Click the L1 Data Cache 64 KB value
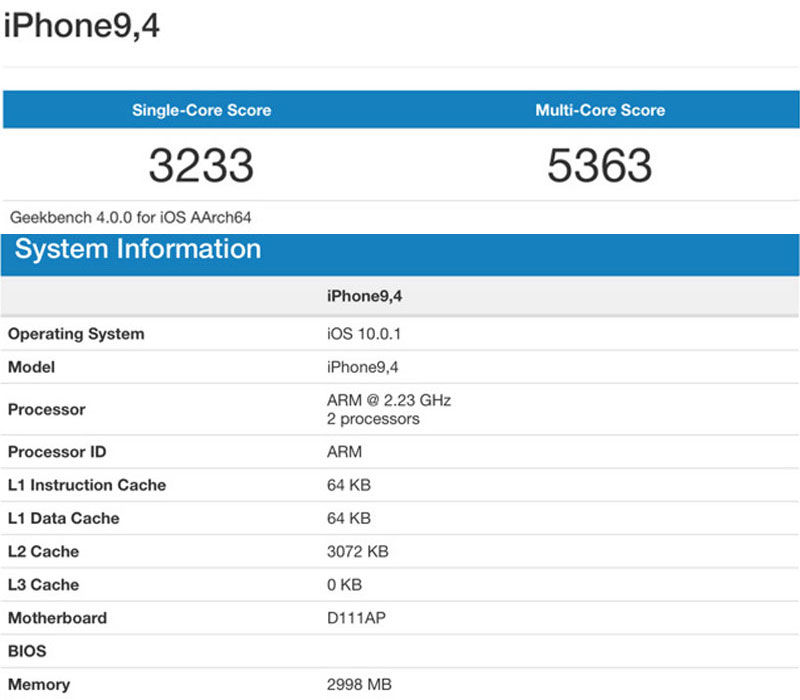This screenshot has height=700, width=800. tap(349, 518)
